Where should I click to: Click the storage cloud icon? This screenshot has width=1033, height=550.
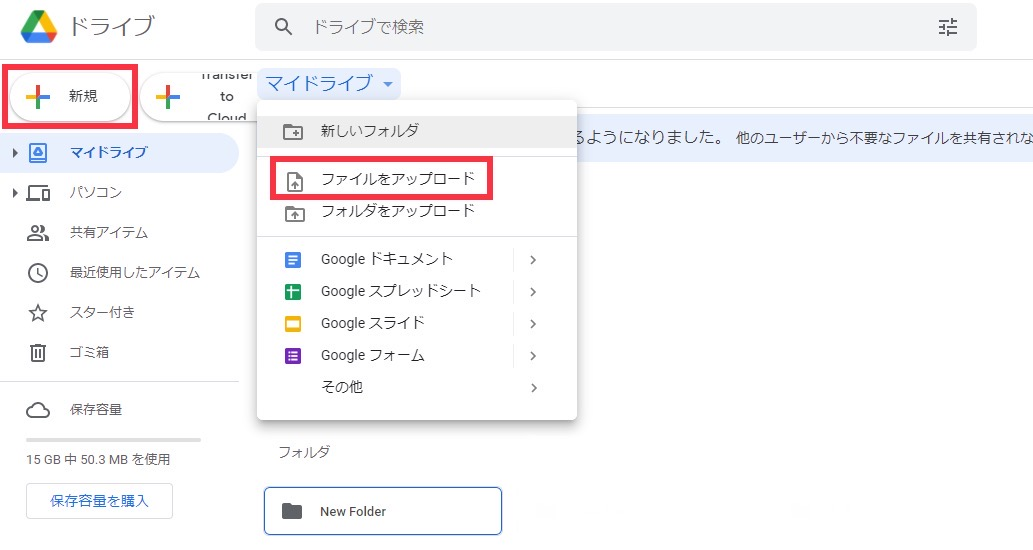(38, 410)
